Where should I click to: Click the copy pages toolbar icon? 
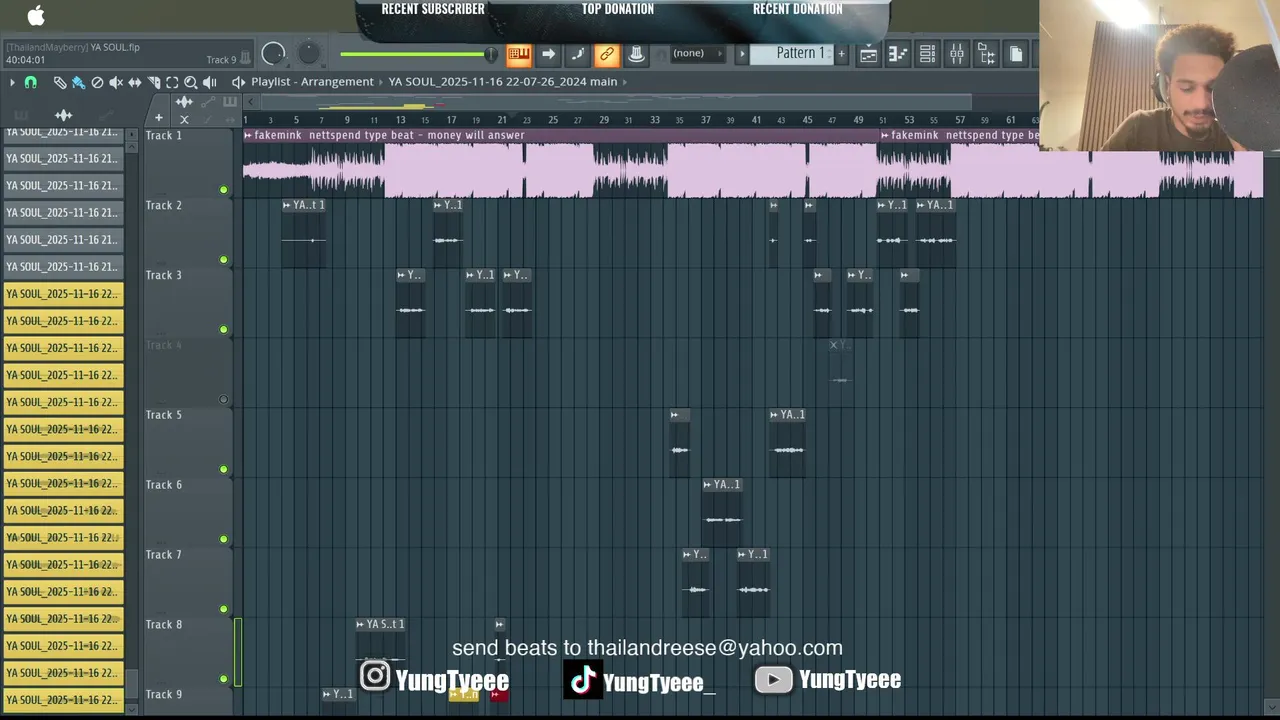(1016, 54)
